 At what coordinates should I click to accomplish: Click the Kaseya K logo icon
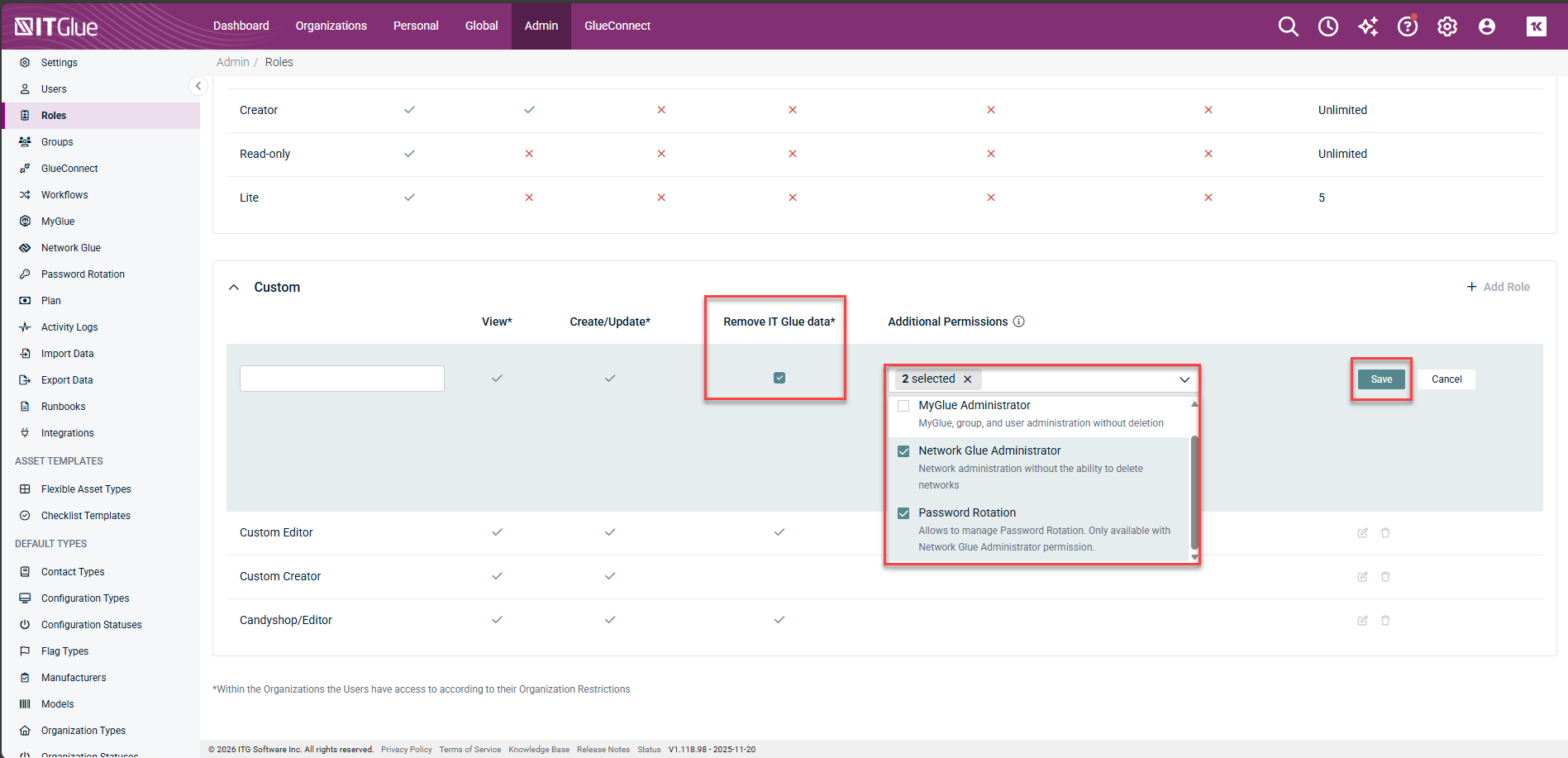(x=1537, y=26)
